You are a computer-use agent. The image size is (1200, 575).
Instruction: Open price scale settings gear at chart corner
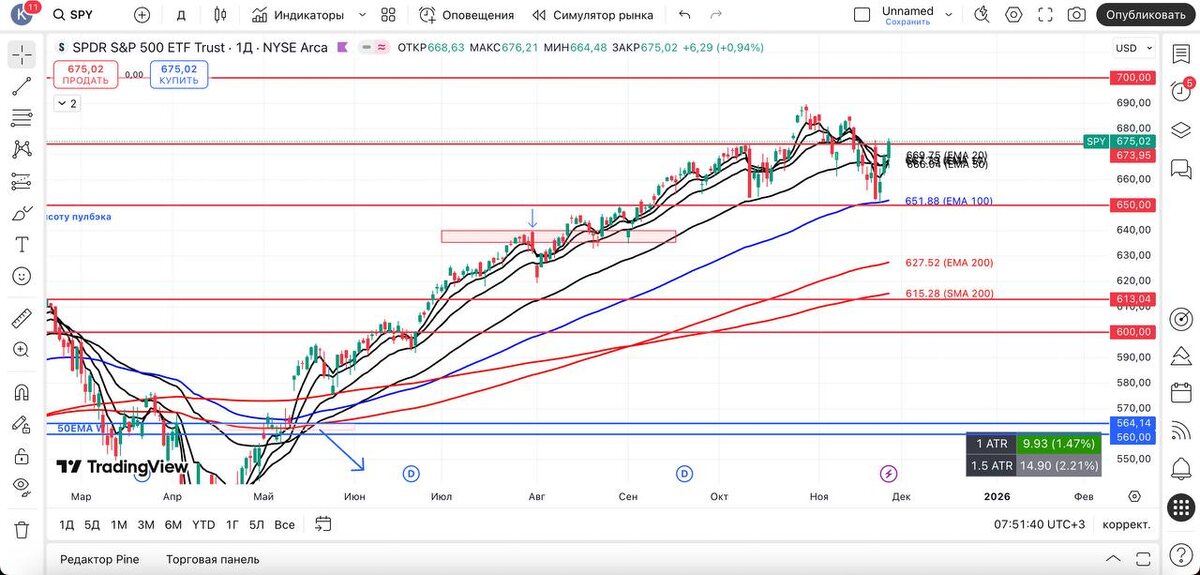(1133, 496)
